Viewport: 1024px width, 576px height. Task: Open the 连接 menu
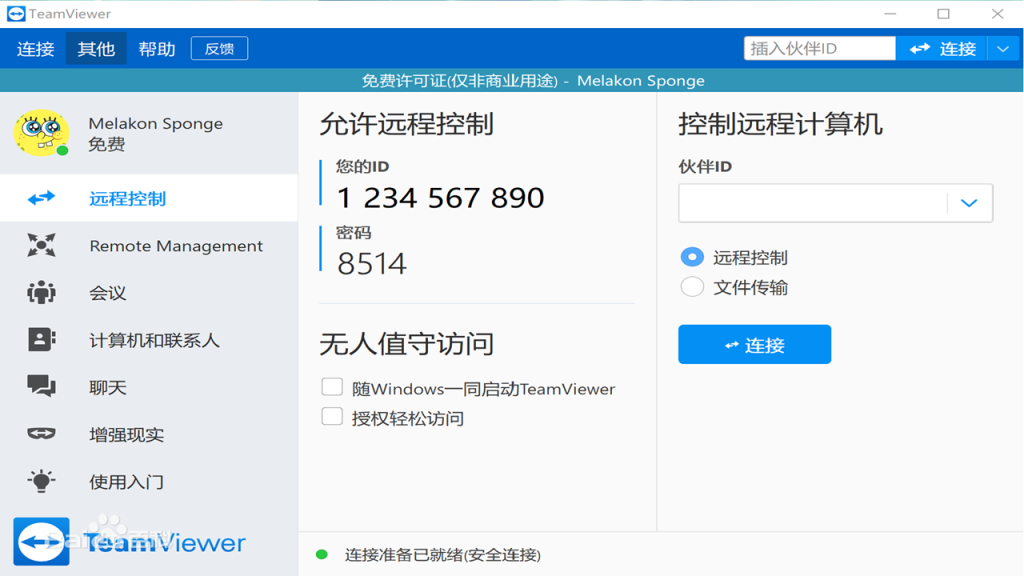[36, 48]
